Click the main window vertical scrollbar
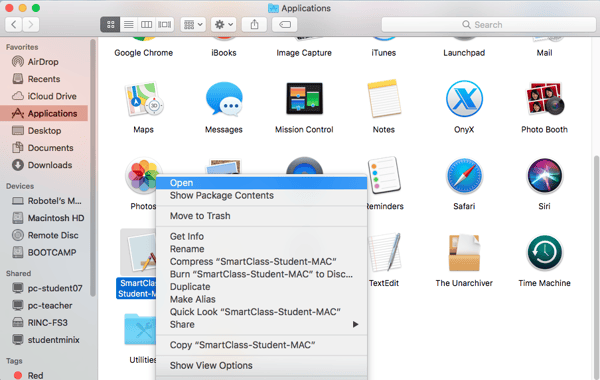 click(x=597, y=268)
